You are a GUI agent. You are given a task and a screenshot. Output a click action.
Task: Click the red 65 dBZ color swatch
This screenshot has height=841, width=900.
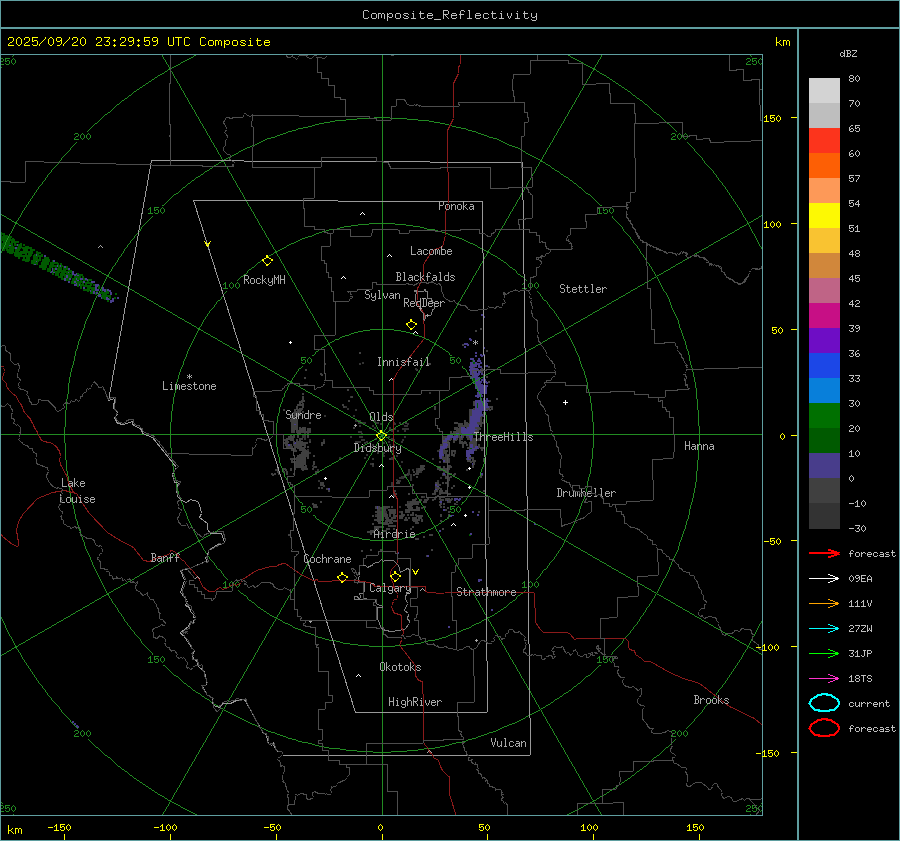824,141
